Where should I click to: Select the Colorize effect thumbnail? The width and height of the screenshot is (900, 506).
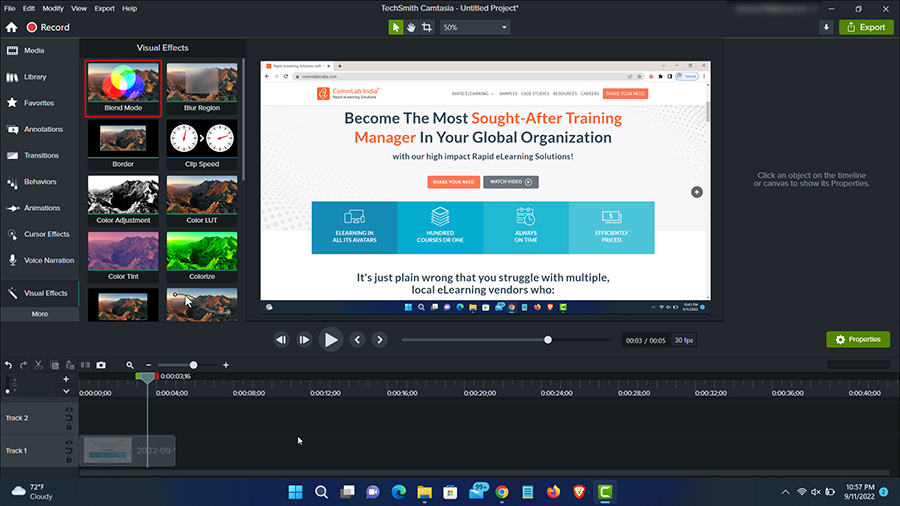(x=202, y=256)
